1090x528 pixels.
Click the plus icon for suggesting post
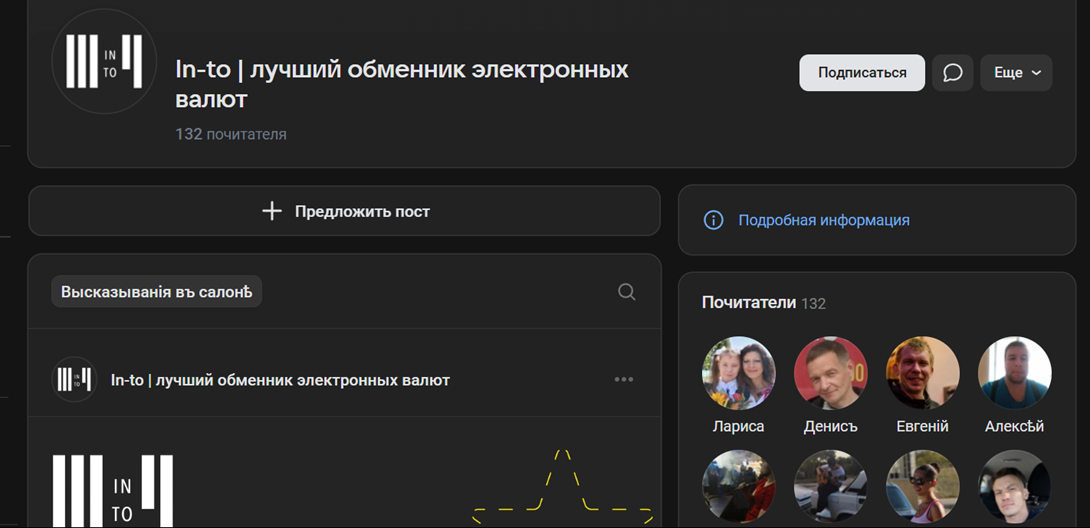pyautogui.click(x=272, y=211)
